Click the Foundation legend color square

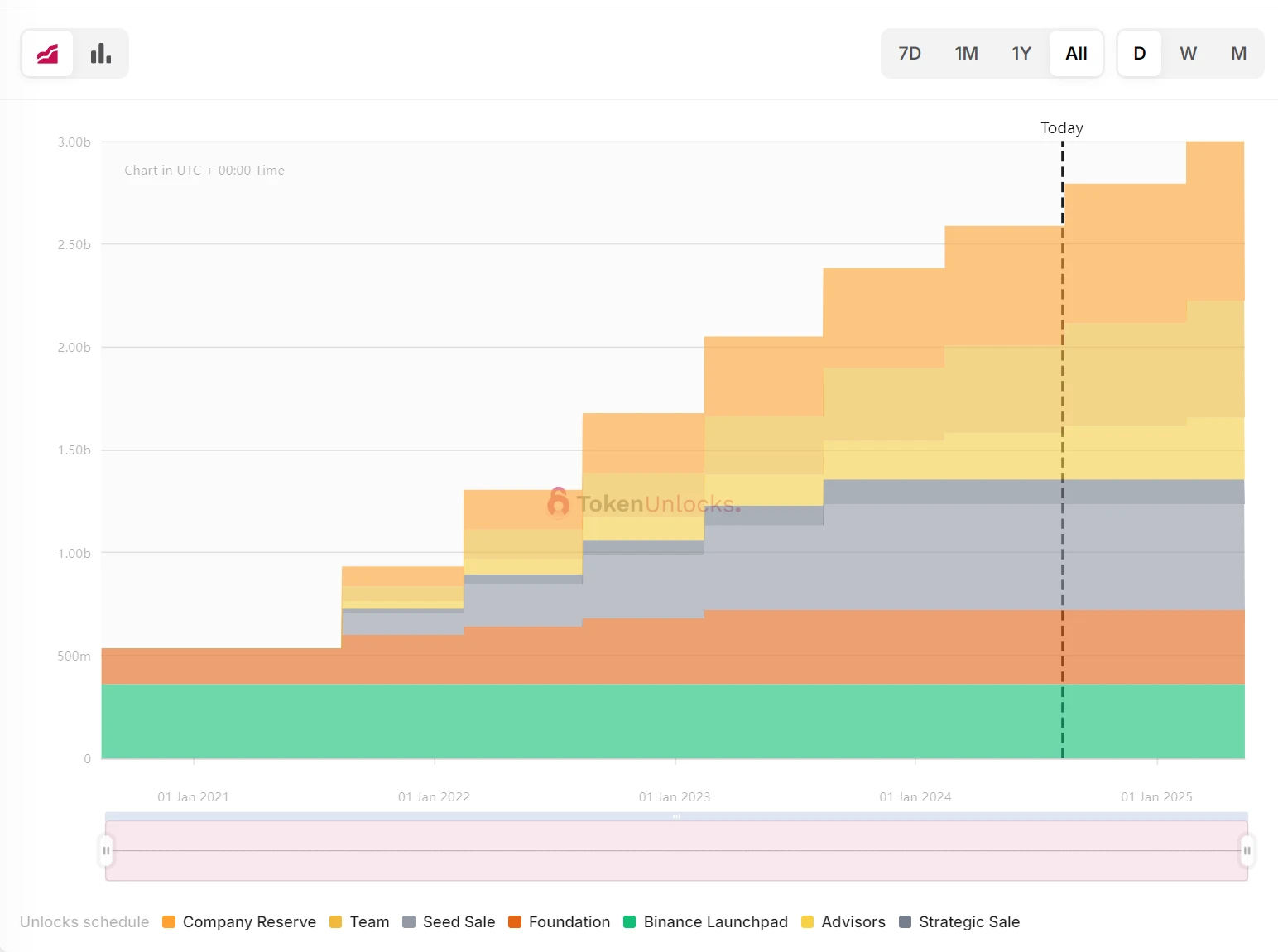[x=515, y=922]
